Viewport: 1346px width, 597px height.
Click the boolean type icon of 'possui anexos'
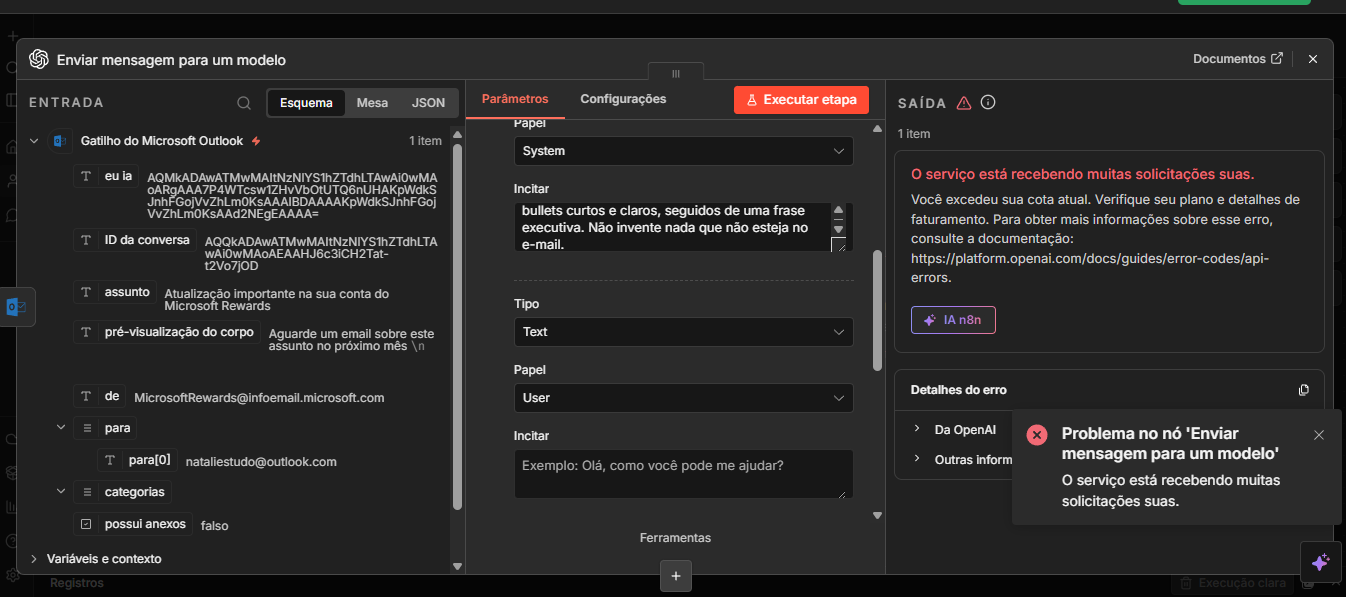tap(87, 524)
